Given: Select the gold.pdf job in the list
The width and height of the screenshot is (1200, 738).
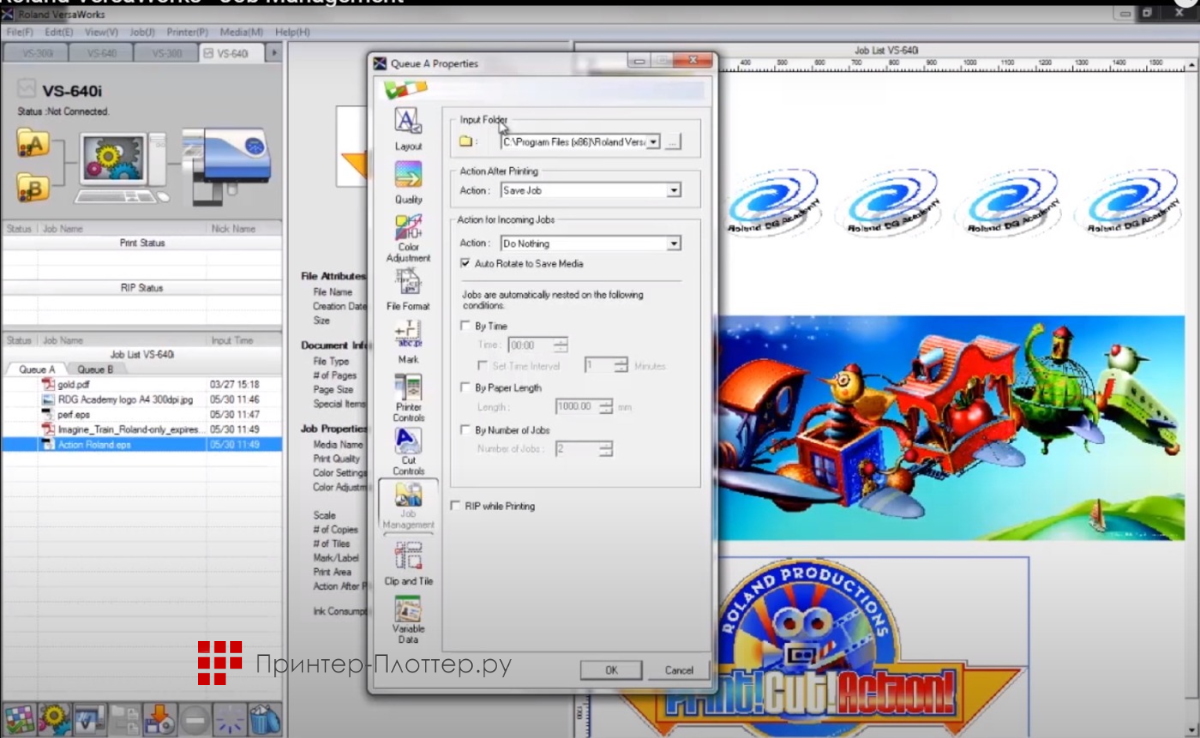Looking at the screenshot, I should click(74, 384).
